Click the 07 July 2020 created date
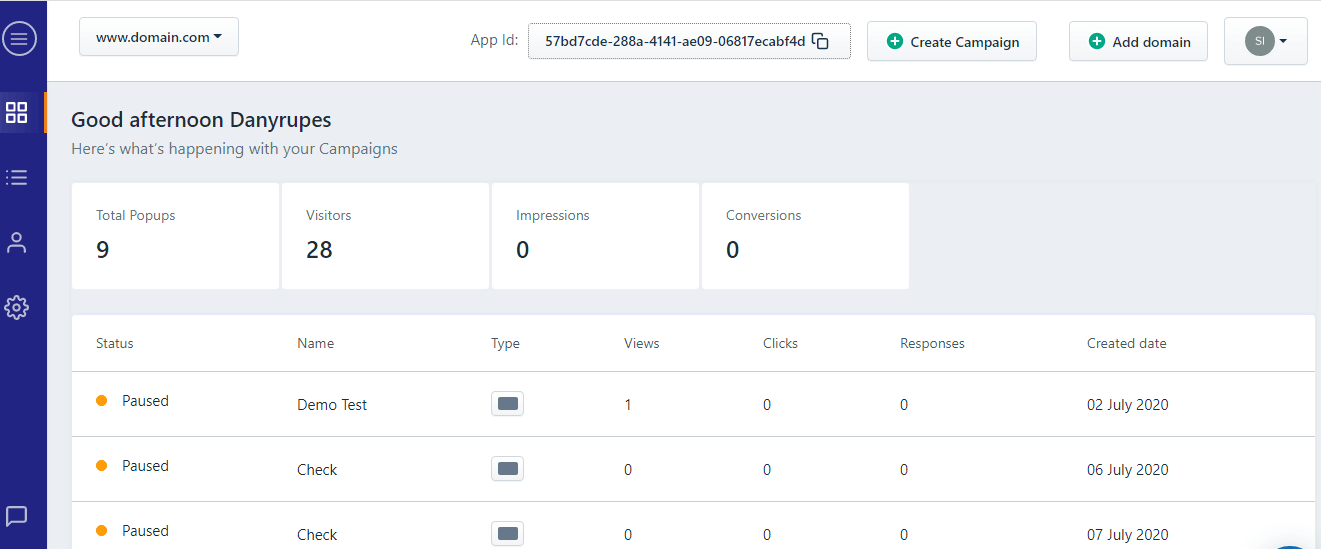1321x549 pixels. (1128, 535)
